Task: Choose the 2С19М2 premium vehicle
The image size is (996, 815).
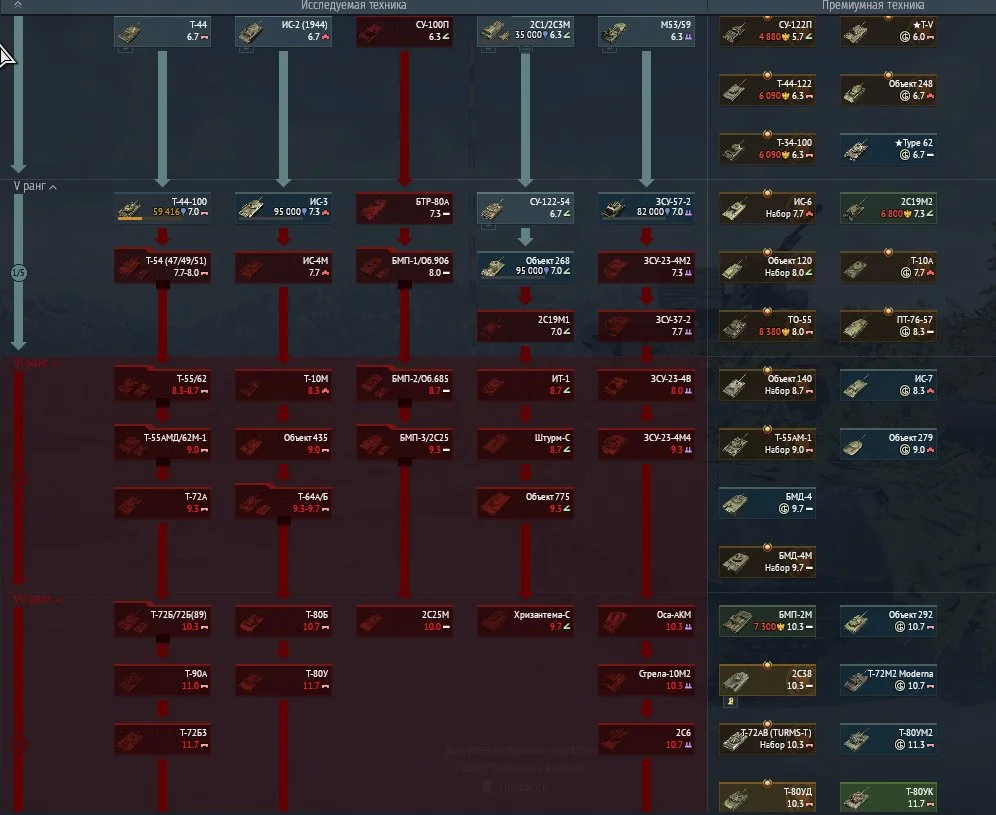Action: (x=887, y=207)
